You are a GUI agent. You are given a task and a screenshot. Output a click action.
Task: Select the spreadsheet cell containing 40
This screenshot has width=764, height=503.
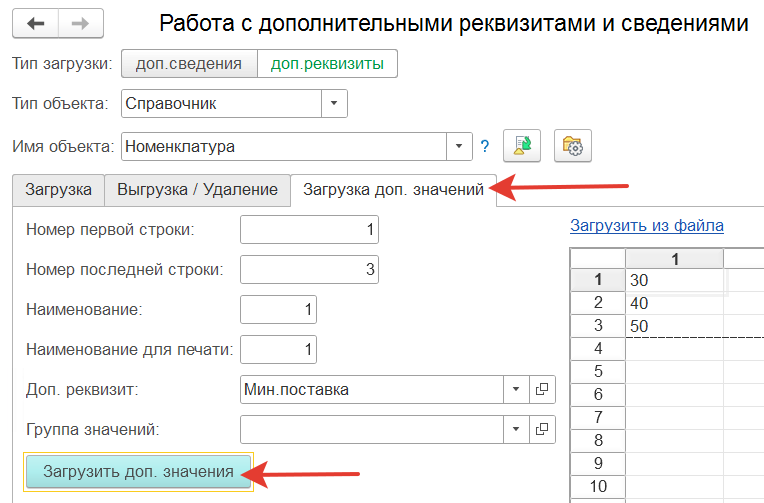click(x=674, y=303)
